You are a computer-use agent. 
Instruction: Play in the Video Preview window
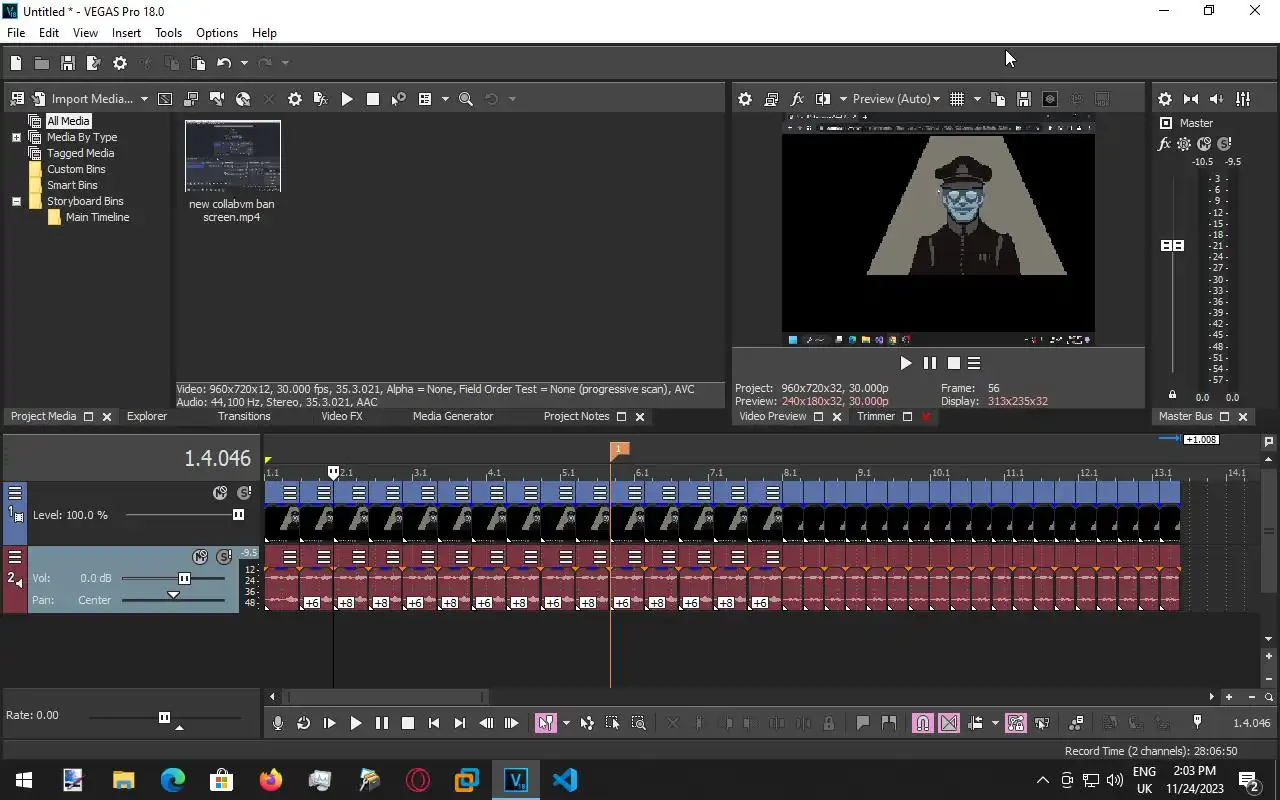[906, 363]
